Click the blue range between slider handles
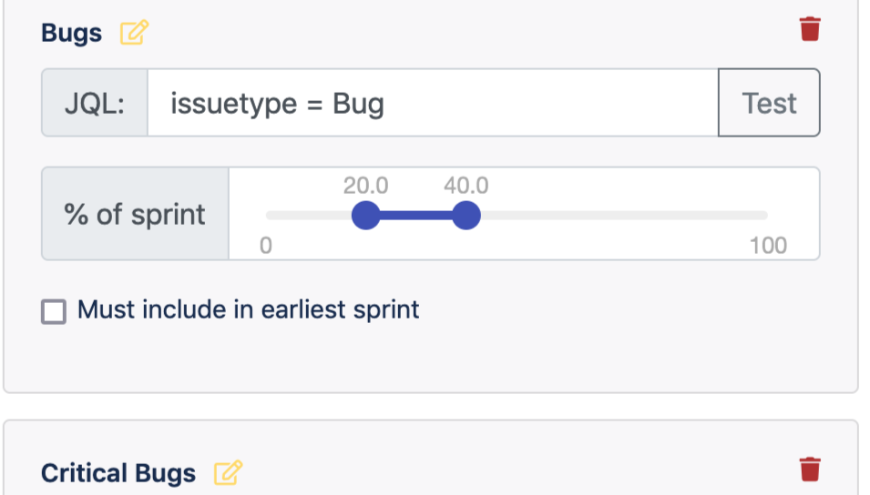Image resolution: width=870 pixels, height=495 pixels. tap(416, 215)
